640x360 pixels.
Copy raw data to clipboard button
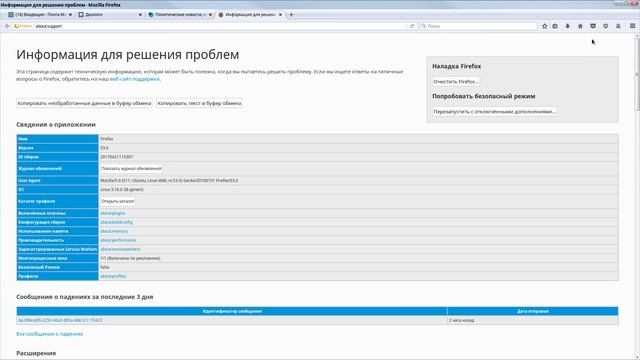pos(84,103)
